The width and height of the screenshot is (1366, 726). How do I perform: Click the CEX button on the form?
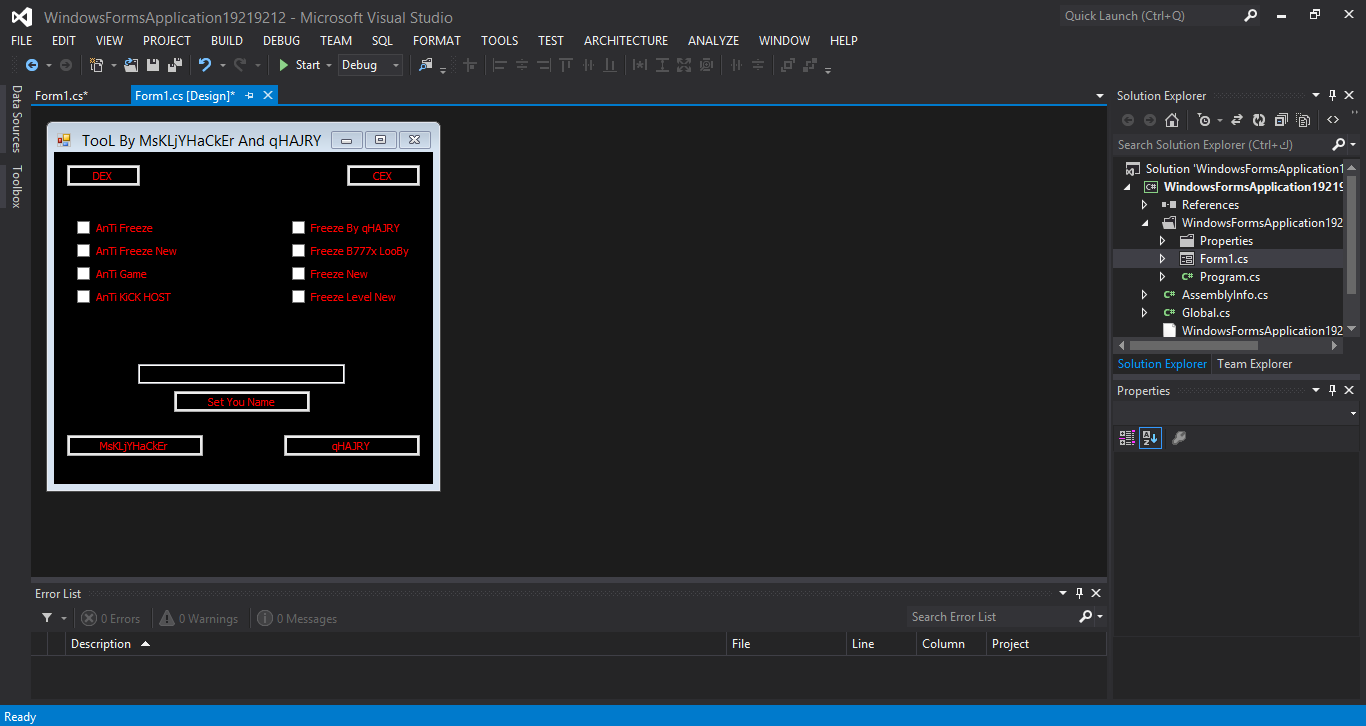(383, 176)
